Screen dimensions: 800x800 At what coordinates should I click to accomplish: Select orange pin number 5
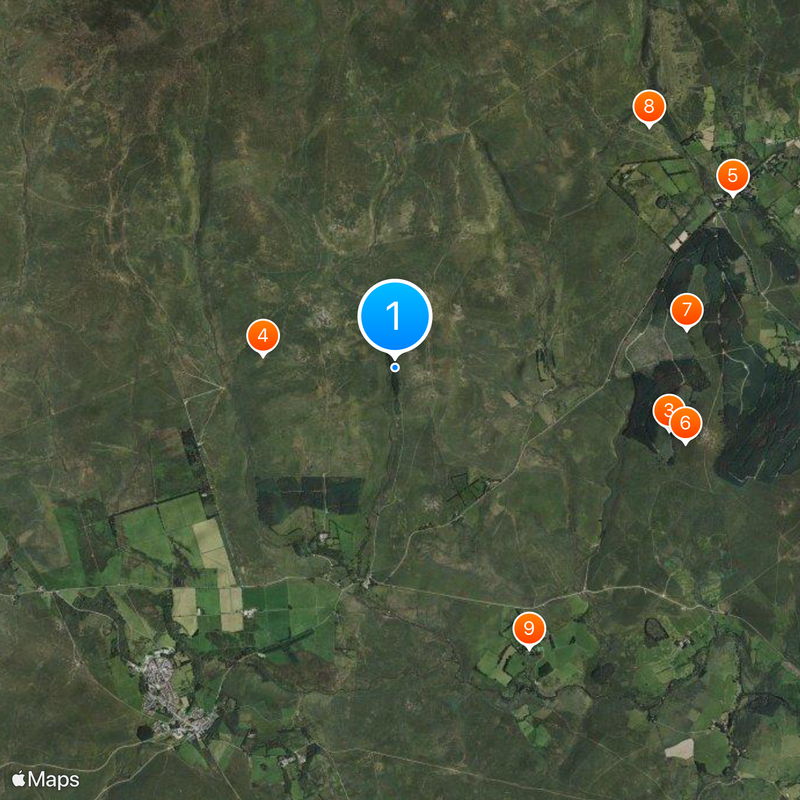pos(733,177)
